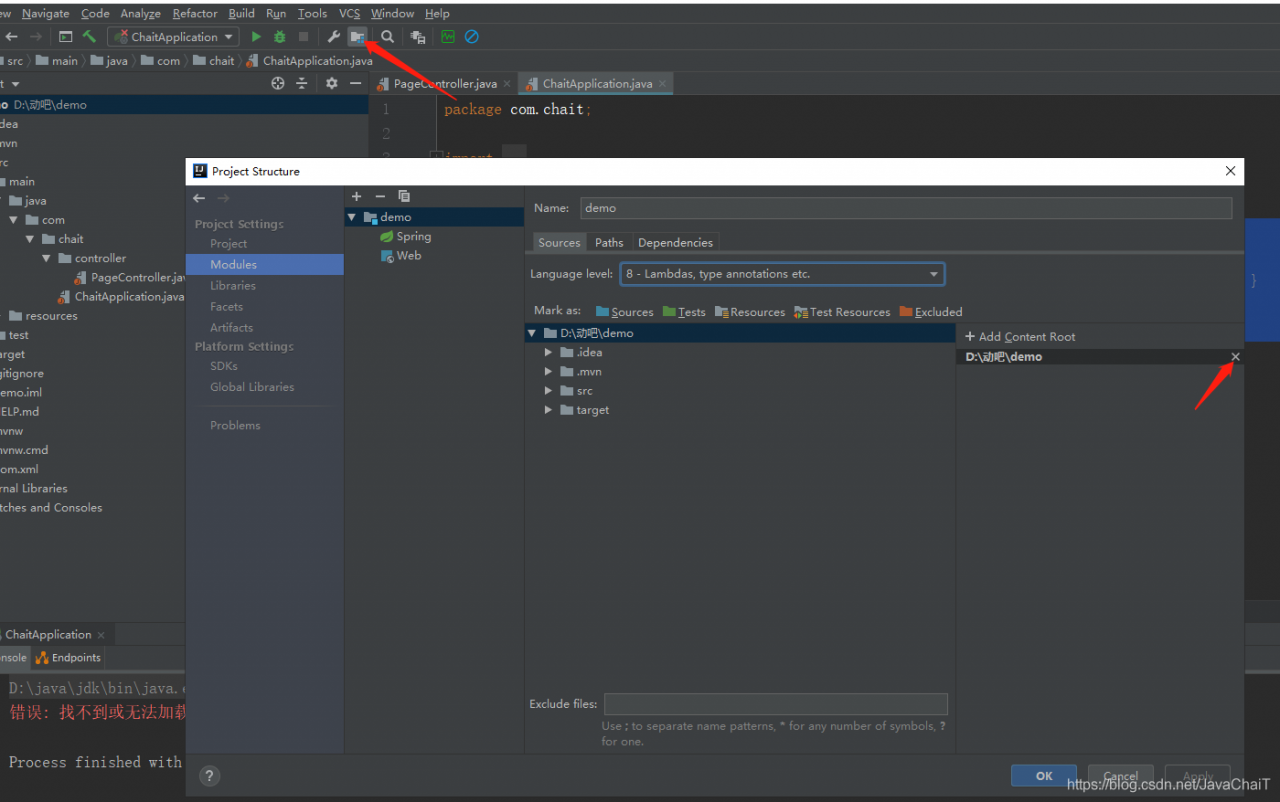
Task: Switch to the Paths tab
Action: [609, 243]
